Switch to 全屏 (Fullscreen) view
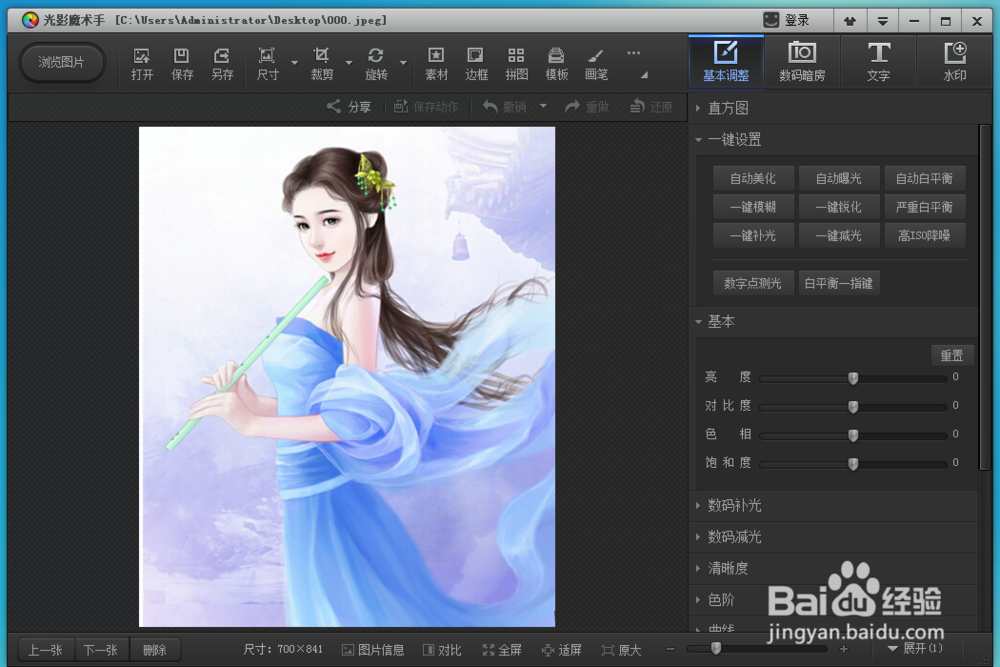 502,650
